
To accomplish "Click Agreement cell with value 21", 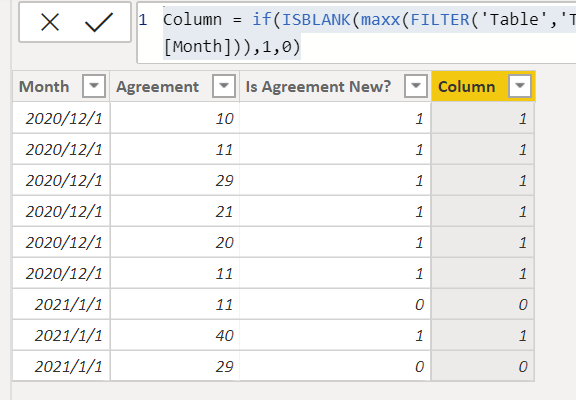I will point(175,211).
